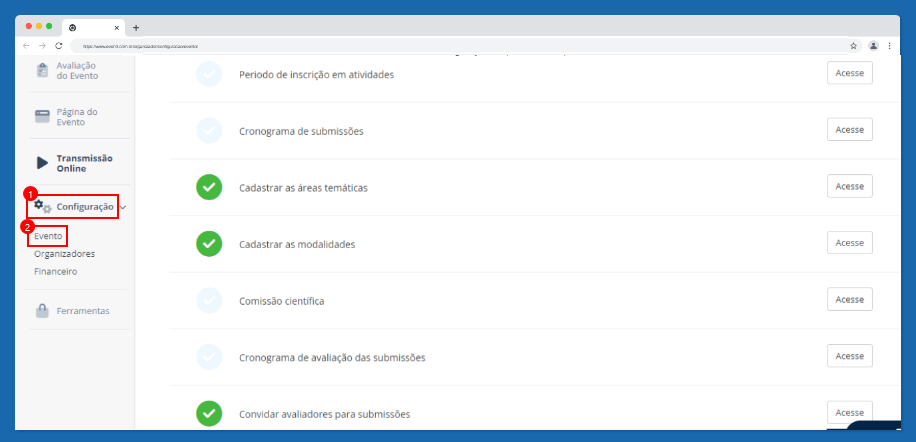Click the Configuração gears icon
Image resolution: width=916 pixels, height=442 pixels.
43,207
